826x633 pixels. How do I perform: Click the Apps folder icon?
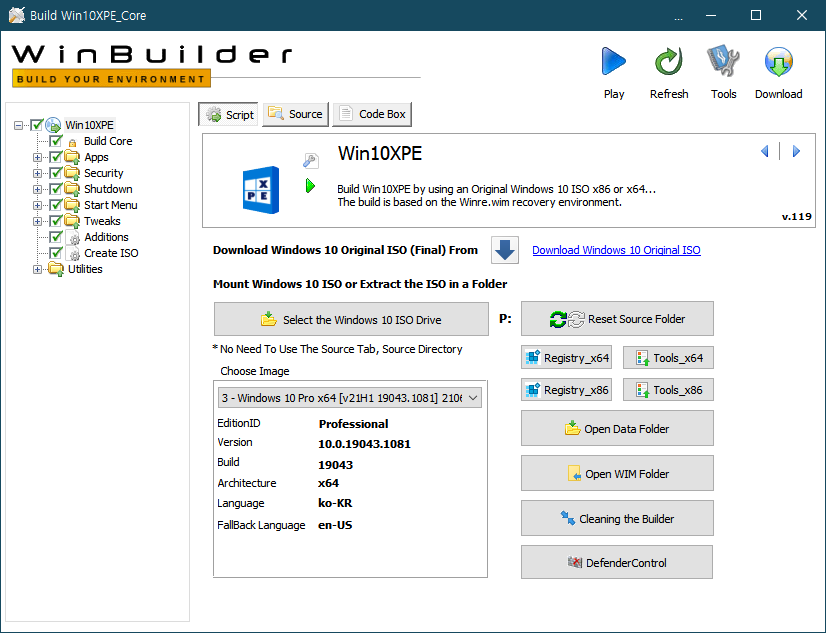[72, 157]
